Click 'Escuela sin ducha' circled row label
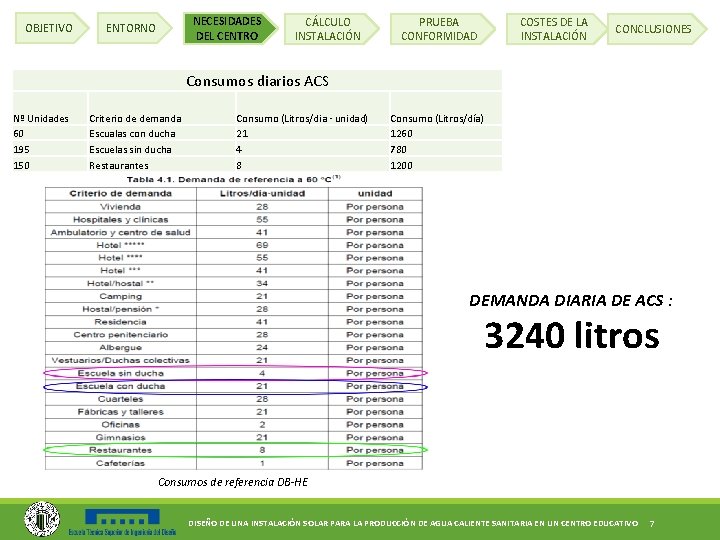Image resolution: width=720 pixels, height=540 pixels. (x=120, y=373)
